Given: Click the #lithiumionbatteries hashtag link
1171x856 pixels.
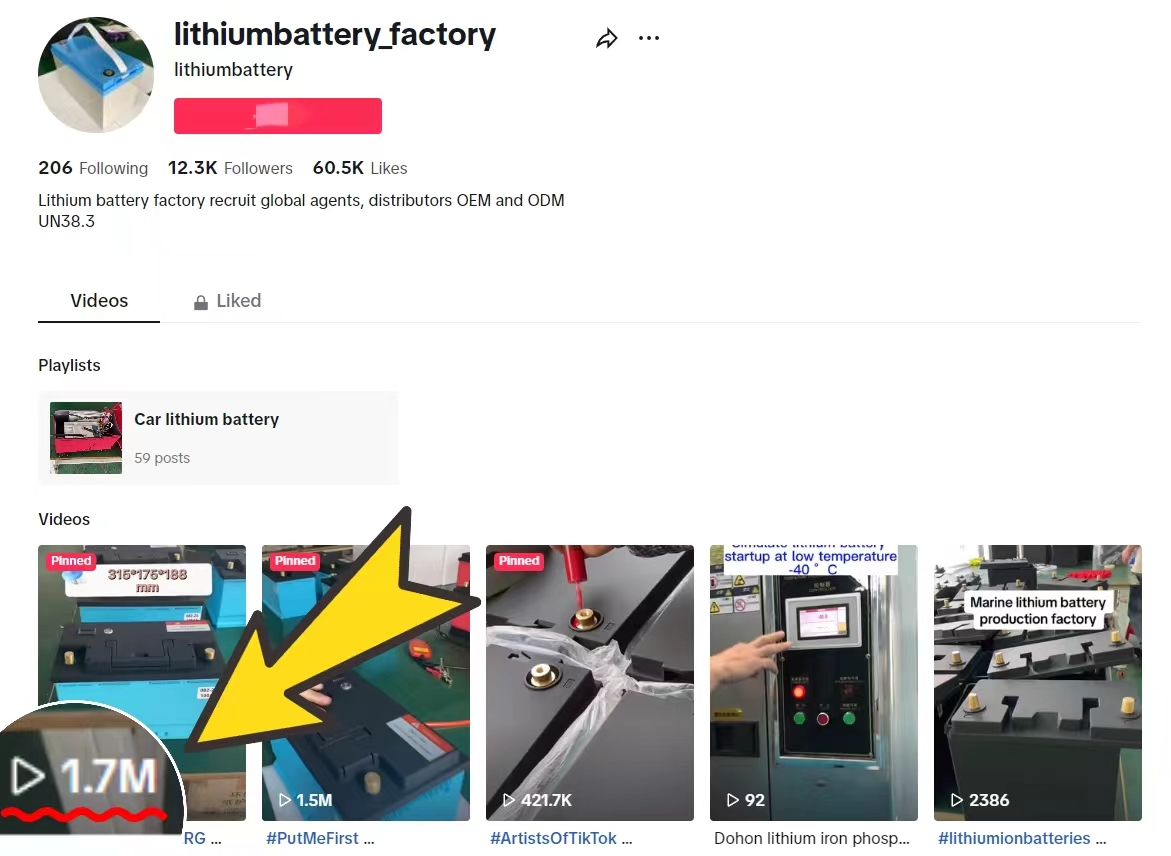Looking at the screenshot, I should [x=1014, y=838].
